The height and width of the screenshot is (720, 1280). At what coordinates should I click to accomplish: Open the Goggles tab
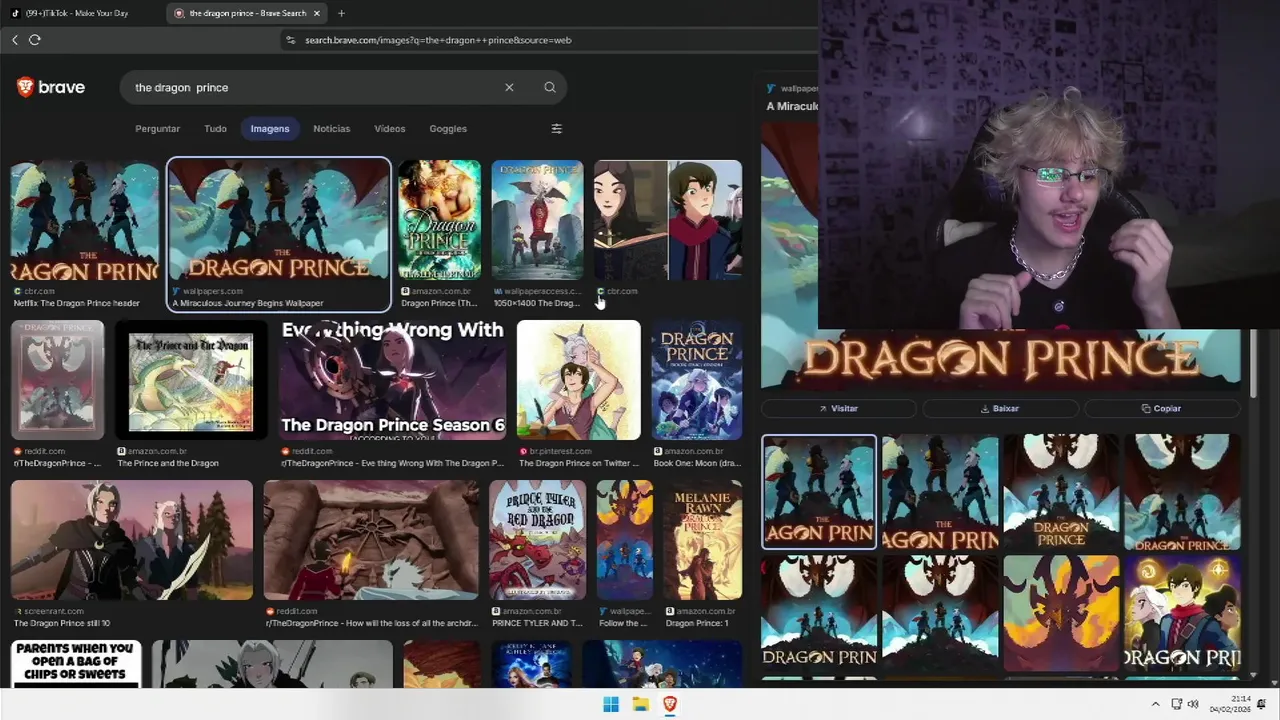point(448,128)
